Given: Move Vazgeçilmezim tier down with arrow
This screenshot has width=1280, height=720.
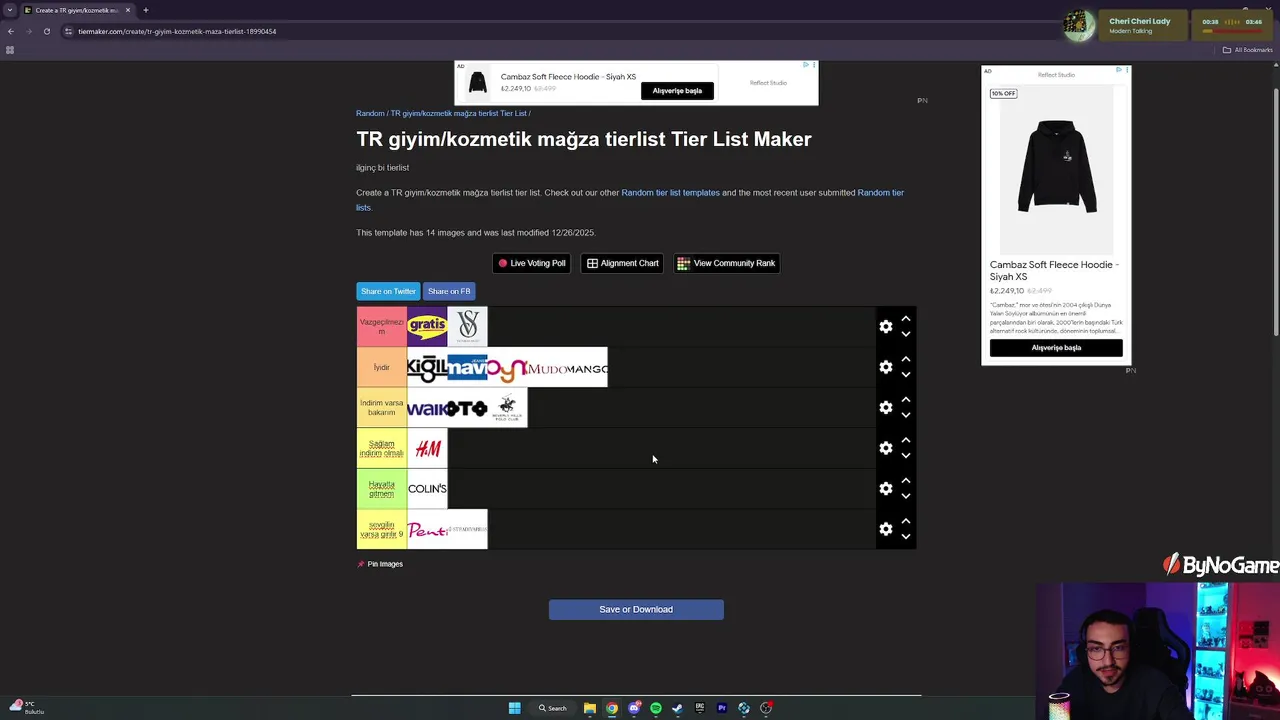Looking at the screenshot, I should pyautogui.click(x=905, y=334).
